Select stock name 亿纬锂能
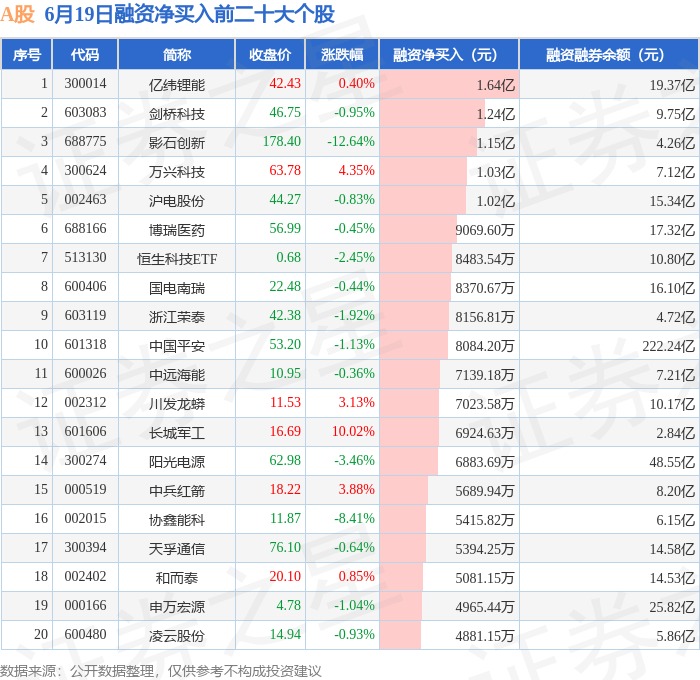 pyautogui.click(x=177, y=84)
